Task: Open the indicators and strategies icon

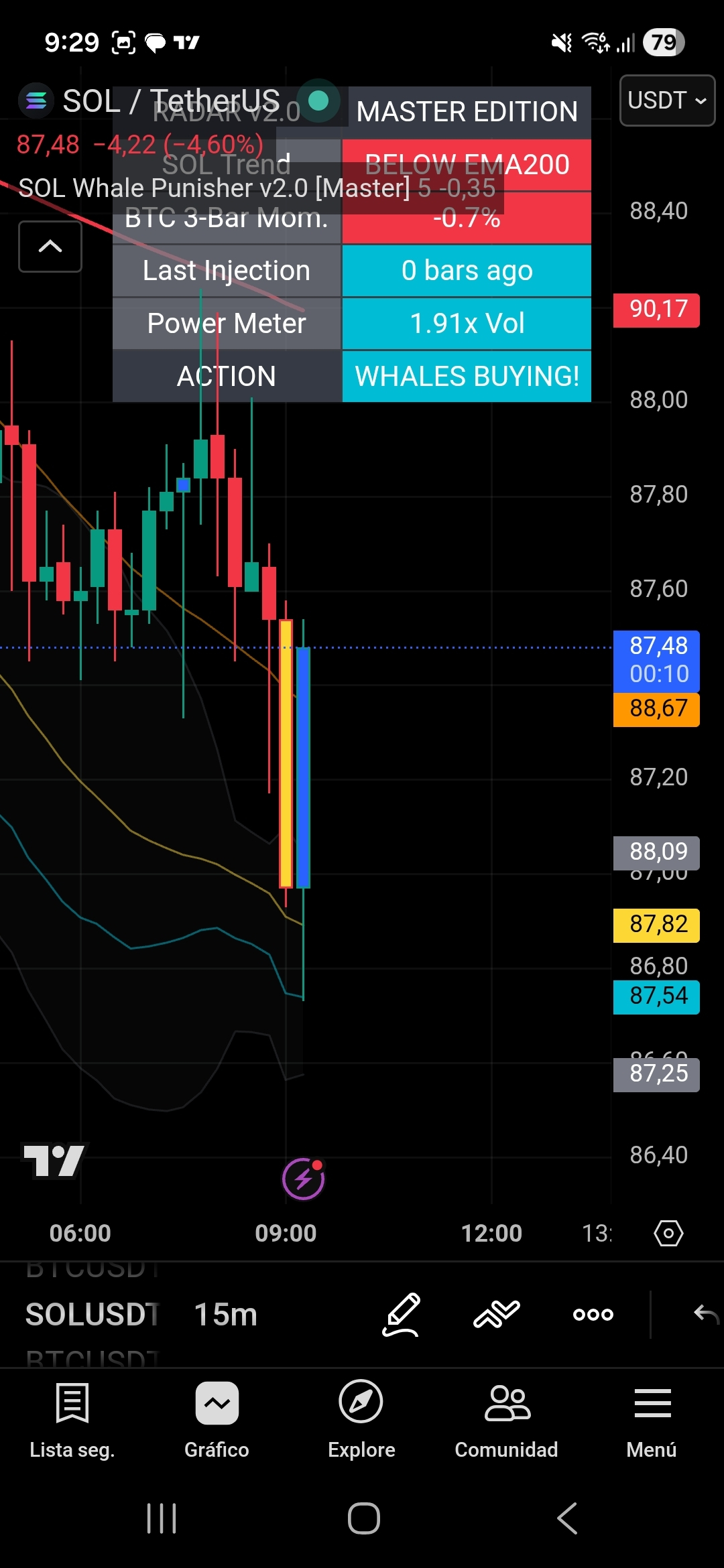Action: pyautogui.click(x=497, y=1314)
